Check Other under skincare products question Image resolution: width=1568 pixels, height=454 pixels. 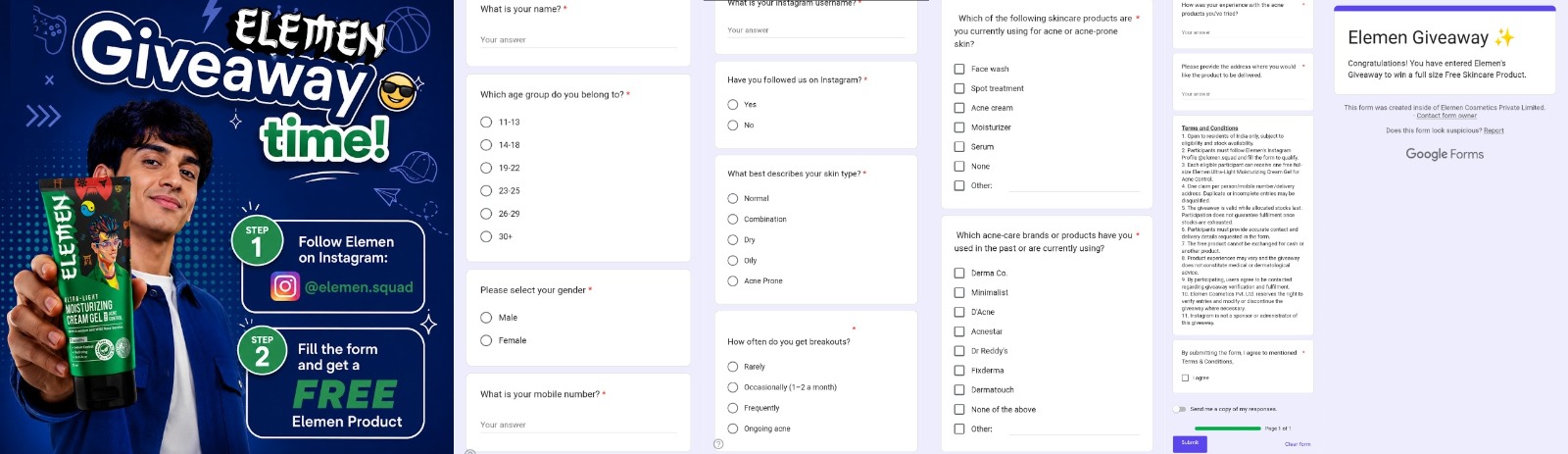(959, 185)
